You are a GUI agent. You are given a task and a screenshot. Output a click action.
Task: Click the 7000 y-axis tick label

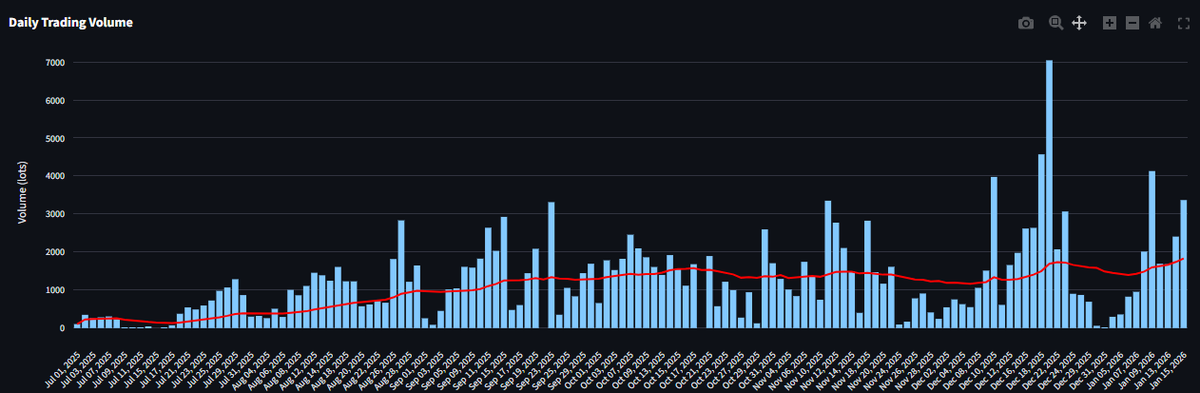click(x=55, y=62)
